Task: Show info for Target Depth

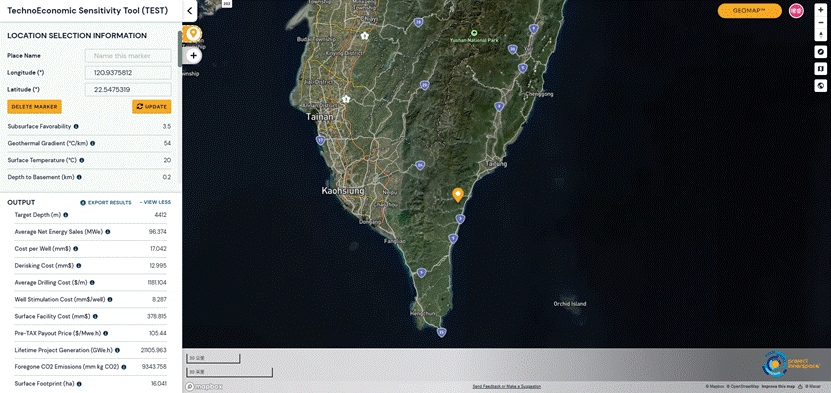Action: click(x=66, y=215)
